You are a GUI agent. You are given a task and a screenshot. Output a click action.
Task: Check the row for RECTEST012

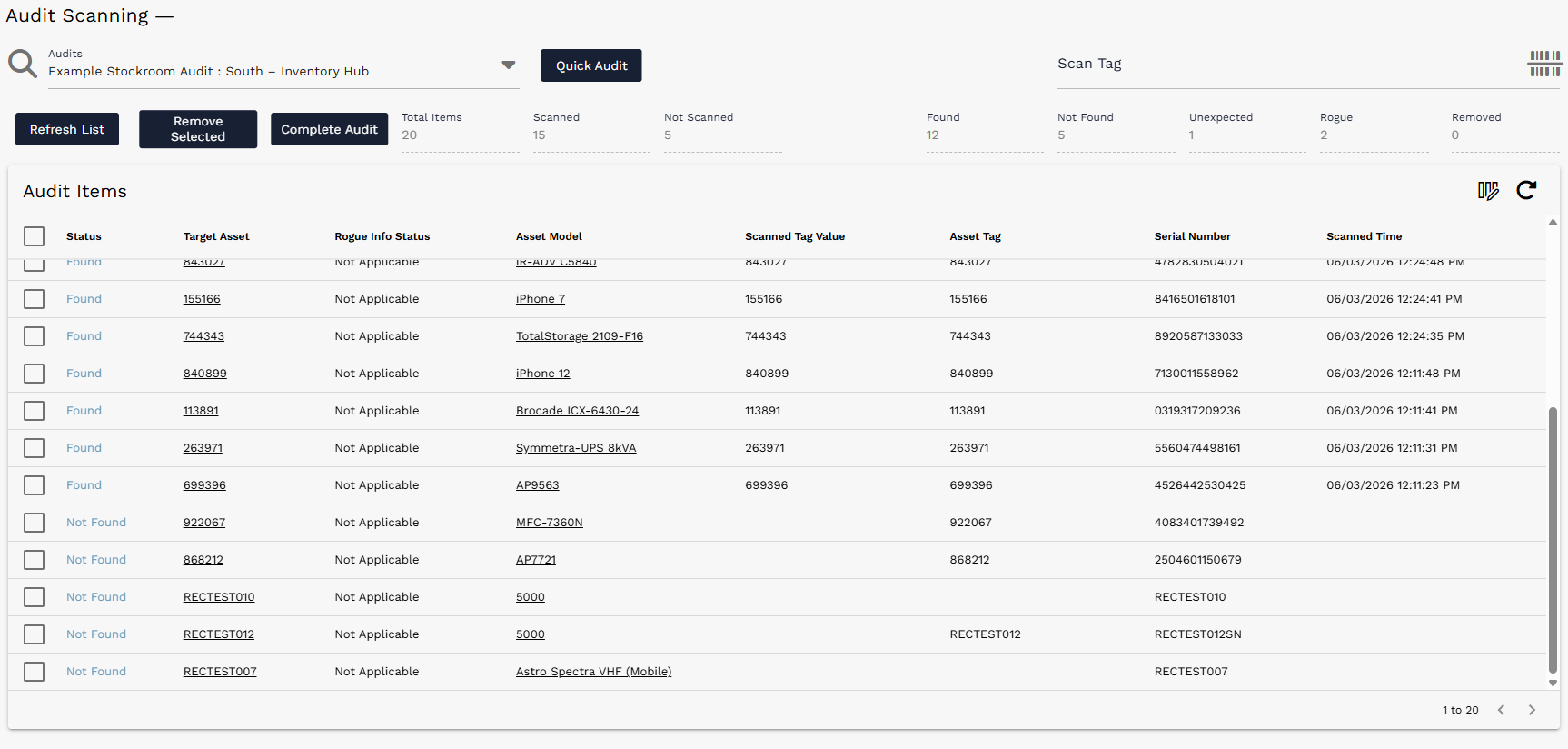pos(35,634)
